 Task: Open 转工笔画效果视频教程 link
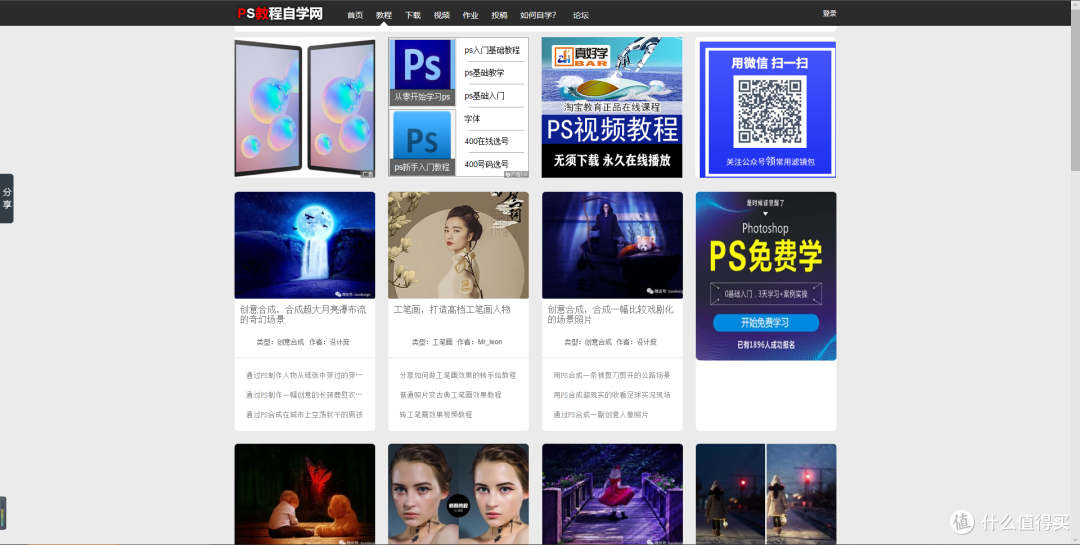pyautogui.click(x=436, y=415)
